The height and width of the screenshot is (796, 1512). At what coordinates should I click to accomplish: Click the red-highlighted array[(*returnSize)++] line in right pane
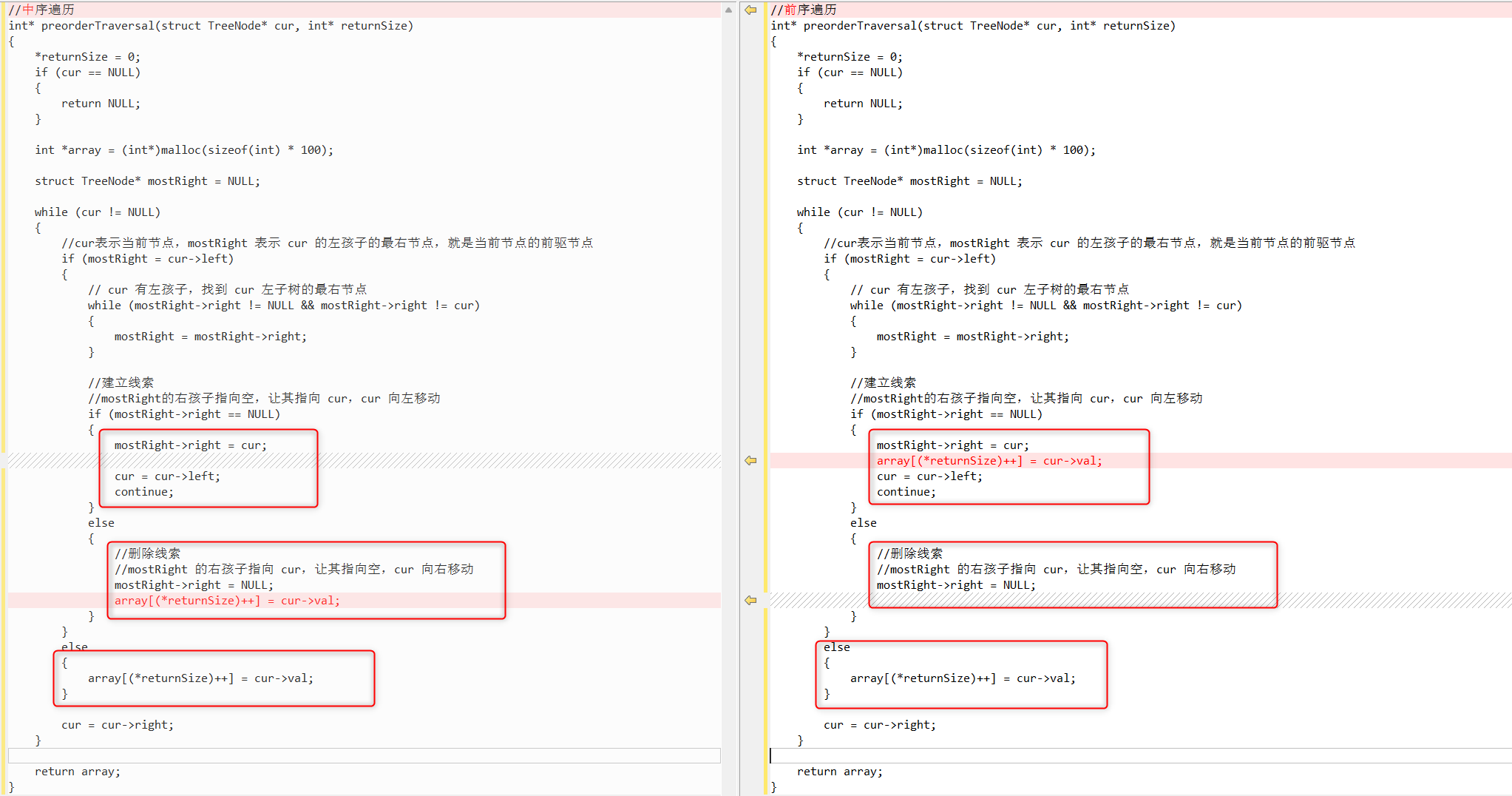point(989,461)
